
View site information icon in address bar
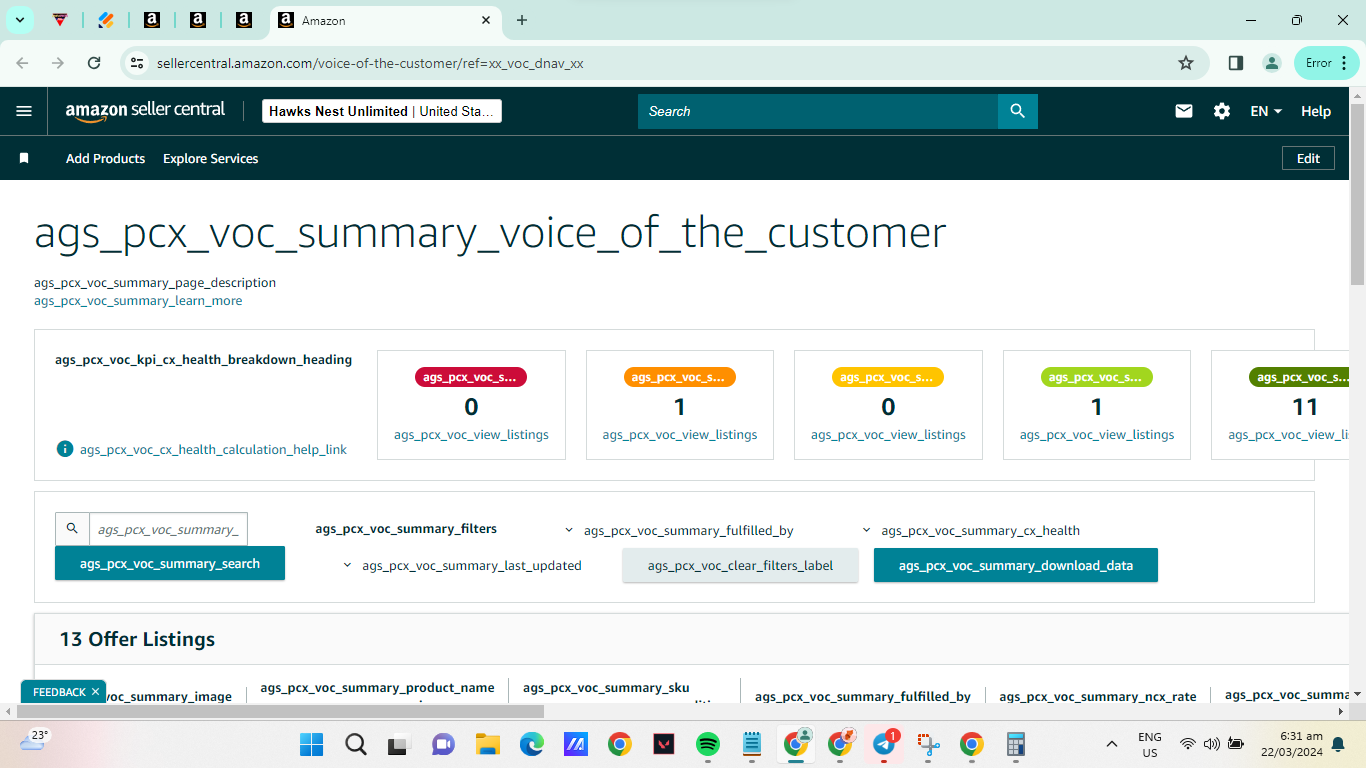[x=138, y=63]
